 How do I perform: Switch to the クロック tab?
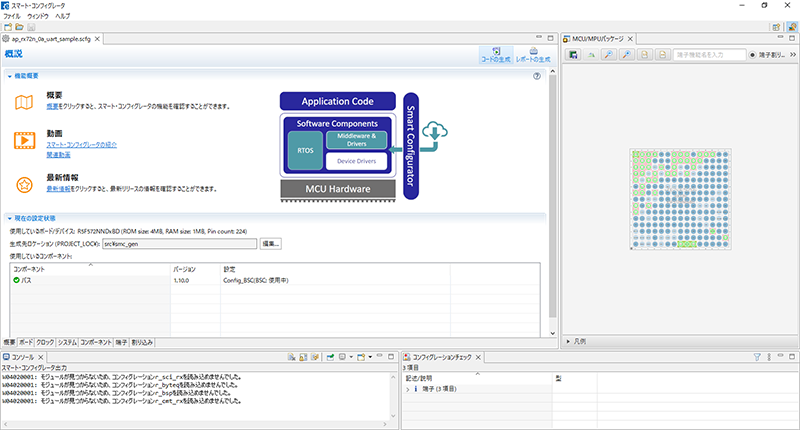pos(45,342)
